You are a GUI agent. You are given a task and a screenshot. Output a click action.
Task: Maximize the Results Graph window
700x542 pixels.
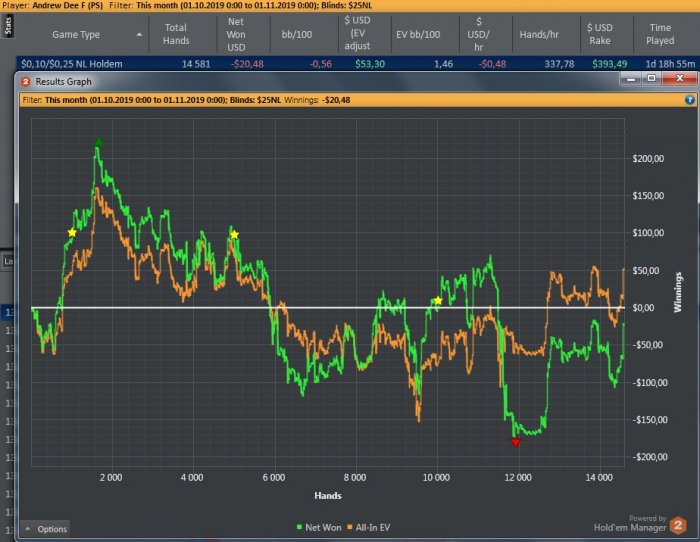[654, 80]
